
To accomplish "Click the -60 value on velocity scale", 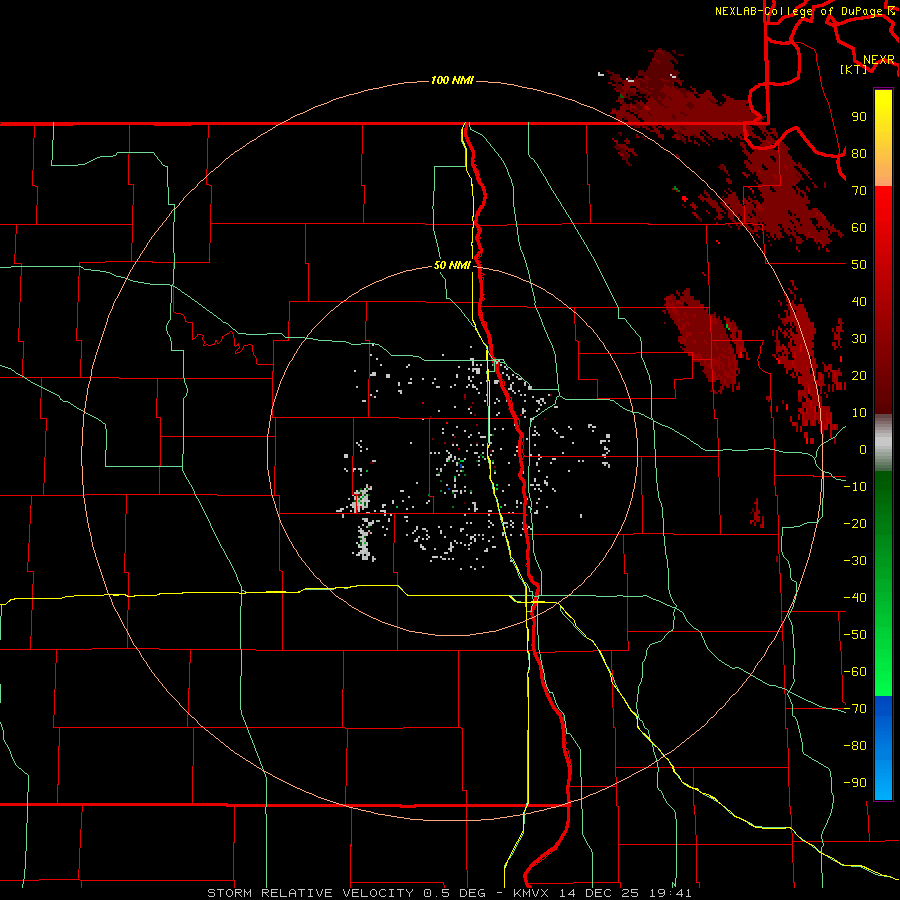I will tap(855, 672).
